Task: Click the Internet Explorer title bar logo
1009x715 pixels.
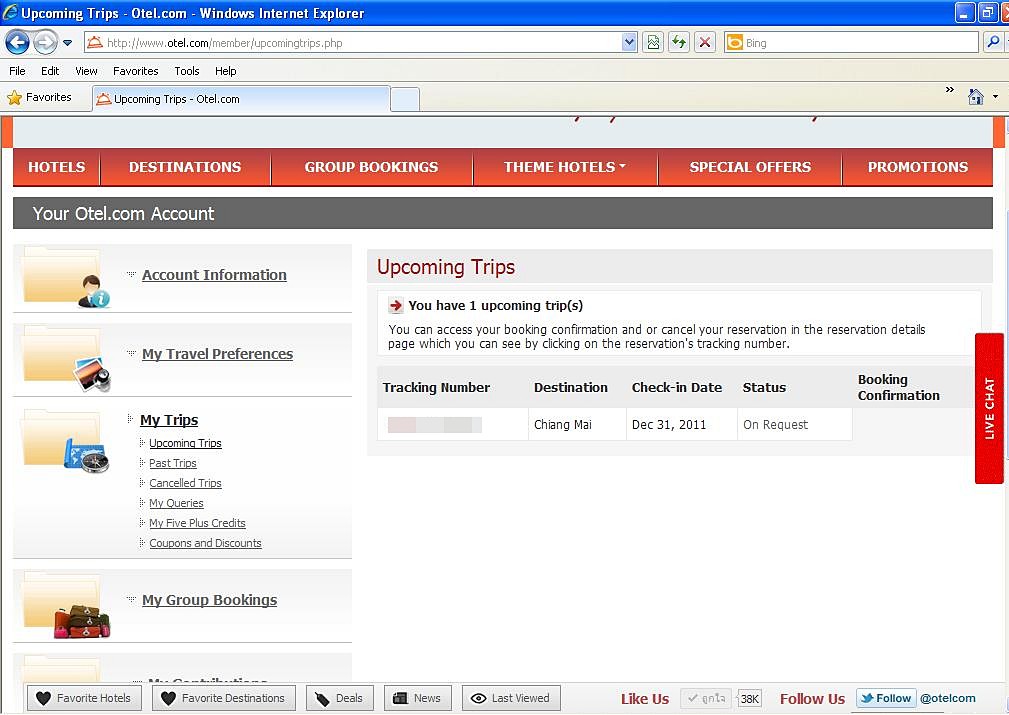Action: (10, 12)
